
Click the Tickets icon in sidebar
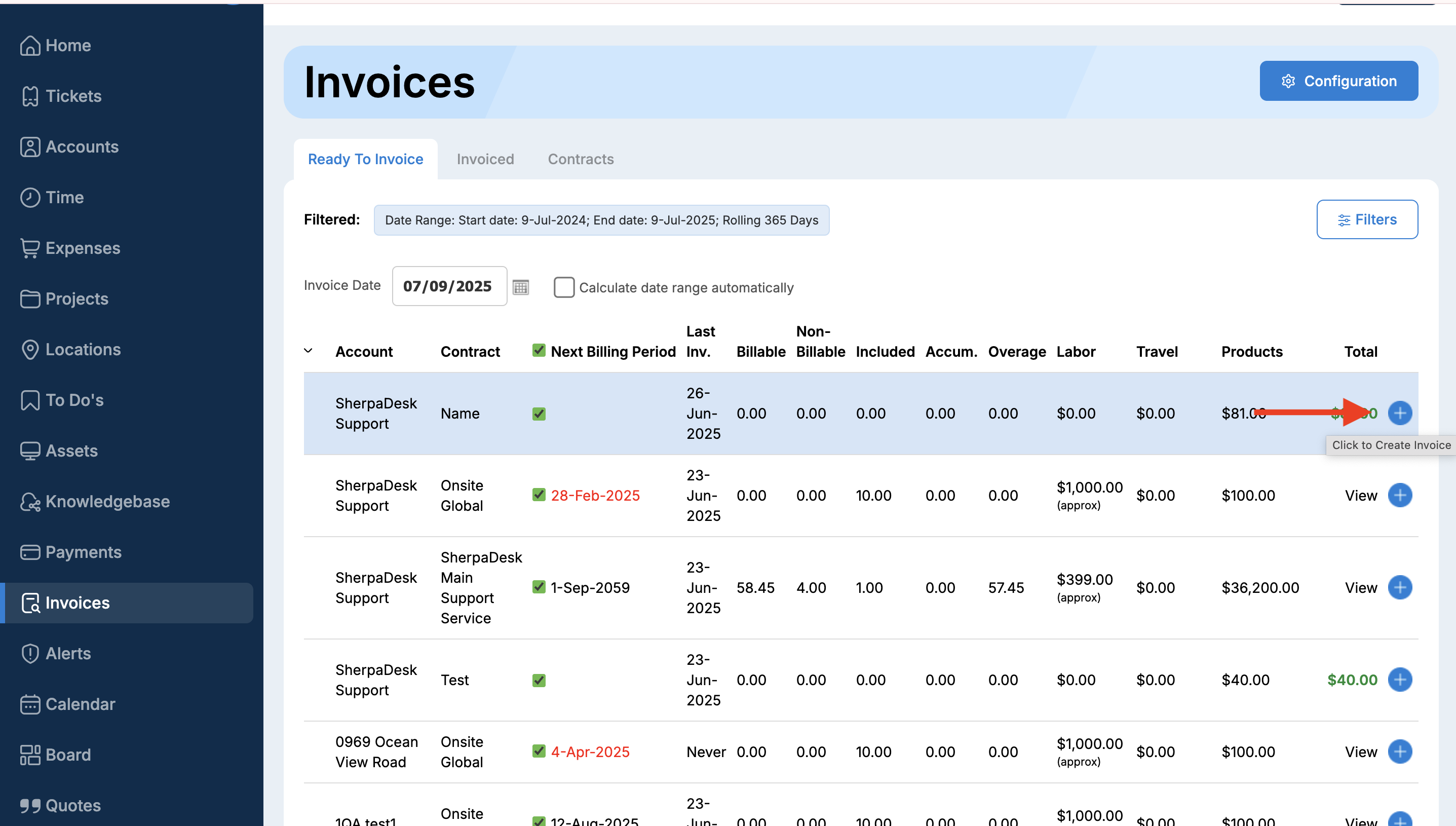tap(30, 96)
